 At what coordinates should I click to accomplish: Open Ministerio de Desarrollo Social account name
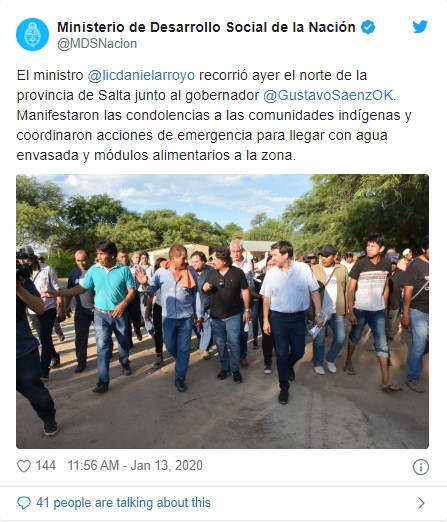(x=206, y=27)
